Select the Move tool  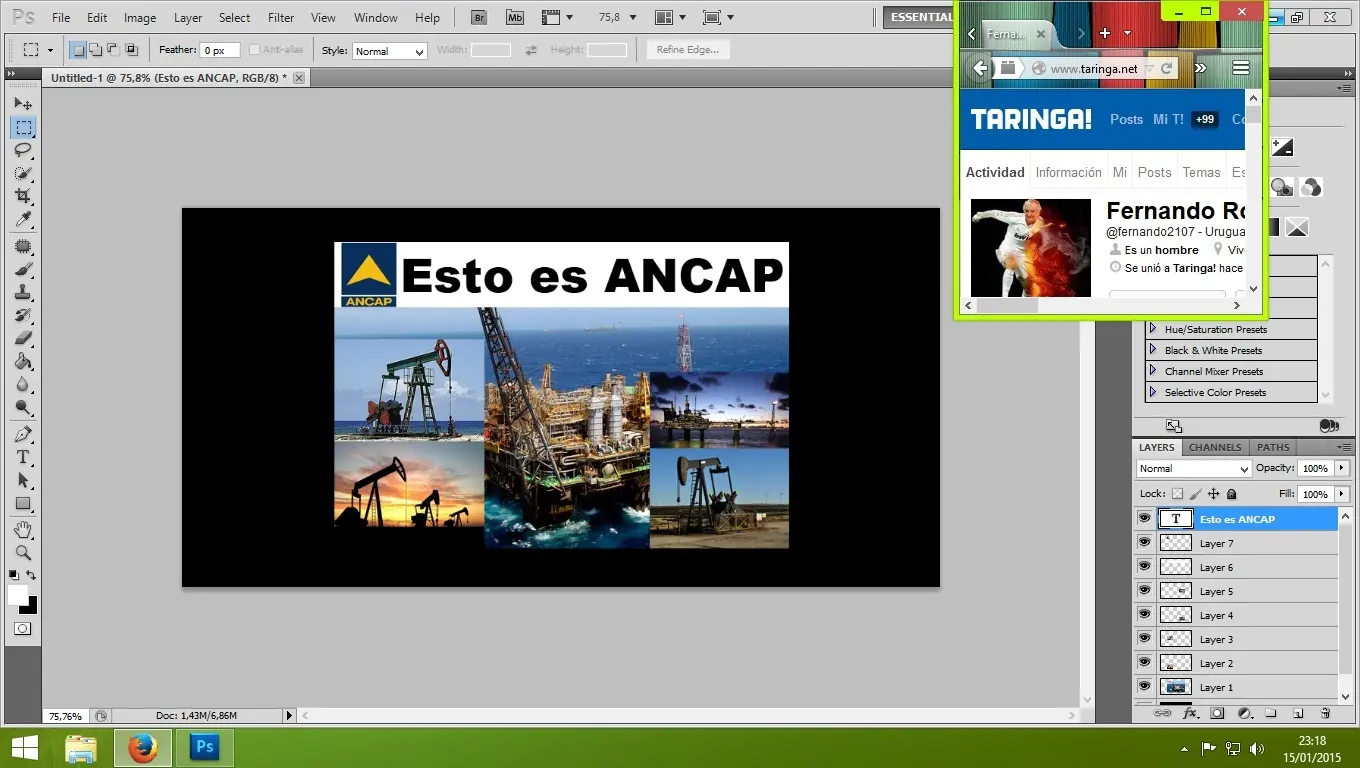tap(23, 103)
